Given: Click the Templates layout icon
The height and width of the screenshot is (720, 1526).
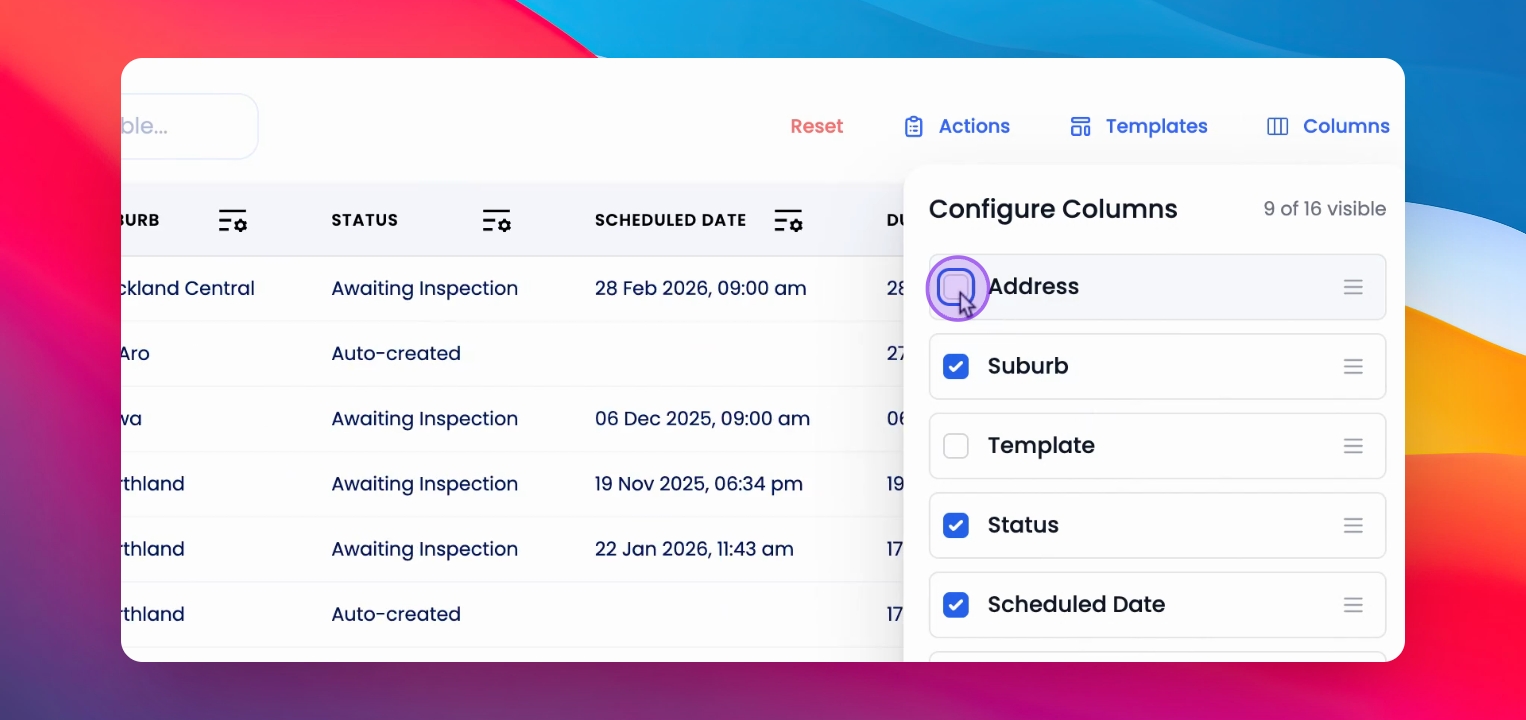Looking at the screenshot, I should pyautogui.click(x=1080, y=127).
